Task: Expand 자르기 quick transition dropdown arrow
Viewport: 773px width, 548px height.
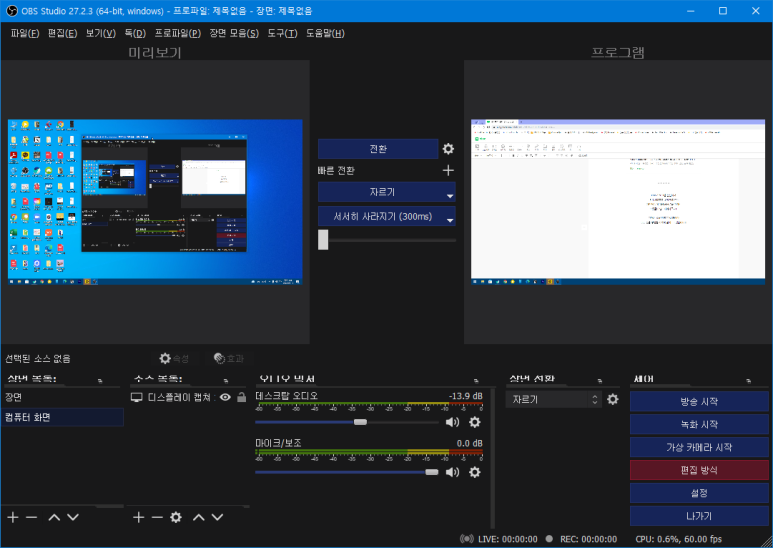Action: click(450, 196)
